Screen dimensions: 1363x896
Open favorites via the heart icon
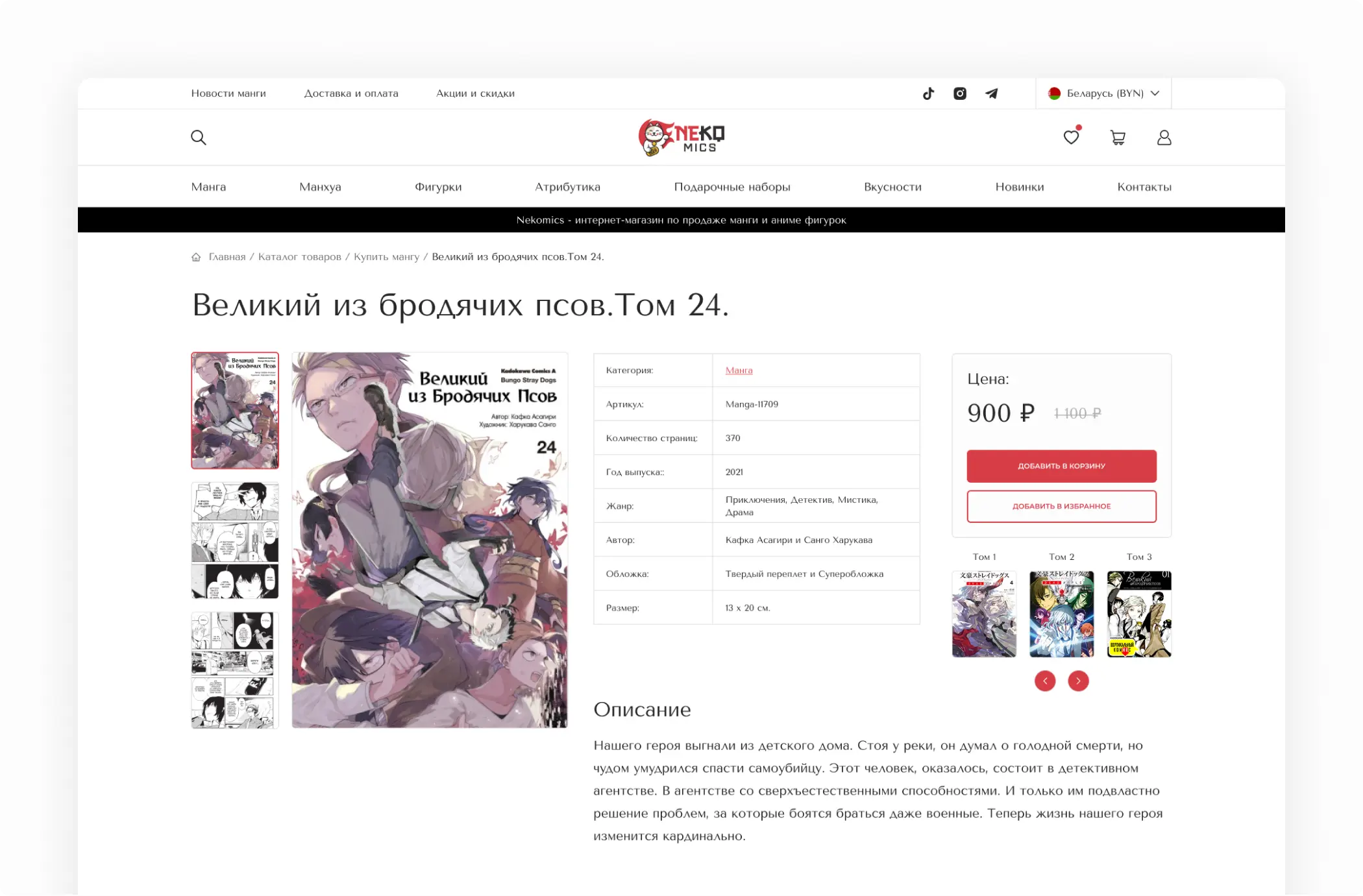point(1071,138)
